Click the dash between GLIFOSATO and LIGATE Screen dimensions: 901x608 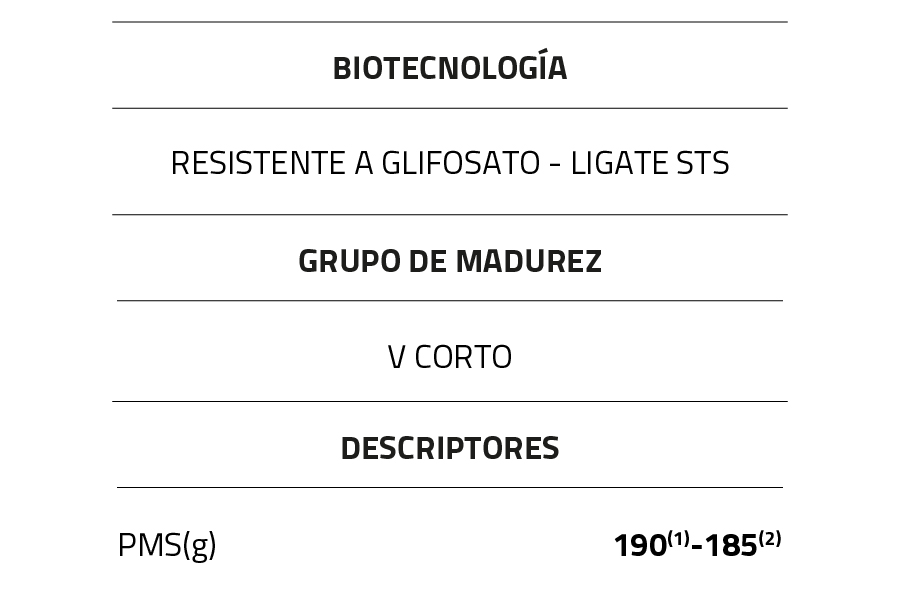(555, 165)
